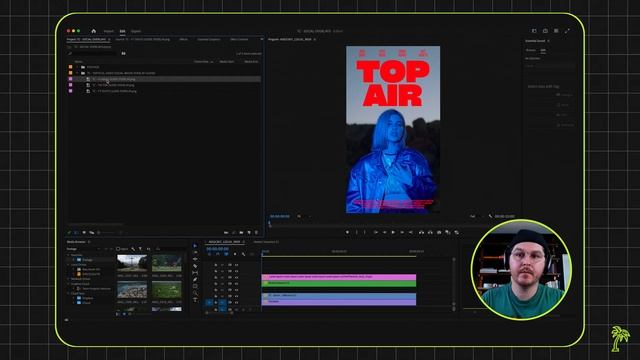
Task: Select the pink clip on the timeline
Action: pyautogui.click(x=339, y=277)
